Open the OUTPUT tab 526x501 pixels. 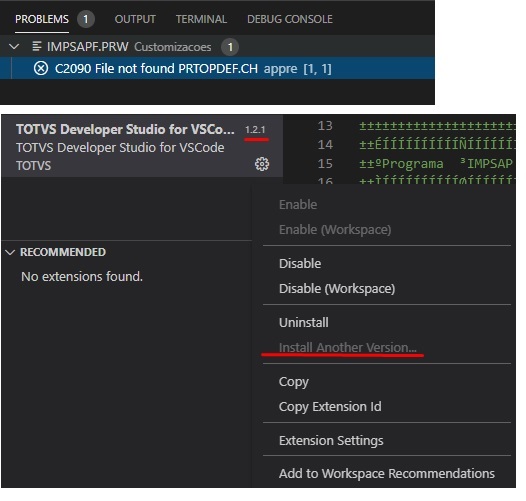tap(135, 19)
